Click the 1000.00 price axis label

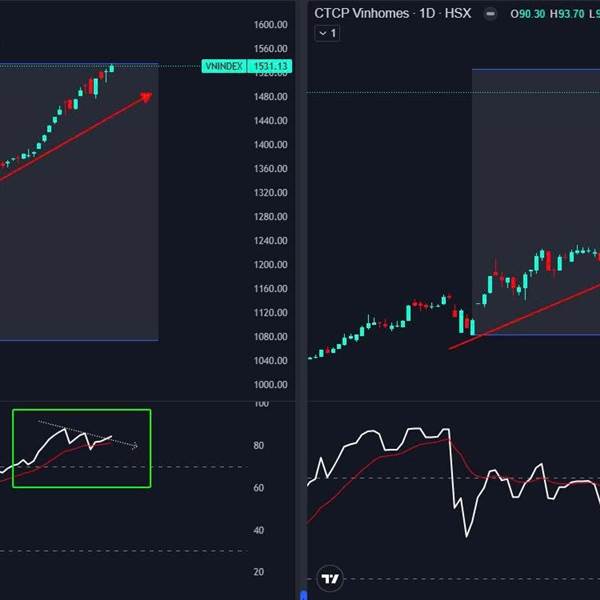pyautogui.click(x=271, y=385)
